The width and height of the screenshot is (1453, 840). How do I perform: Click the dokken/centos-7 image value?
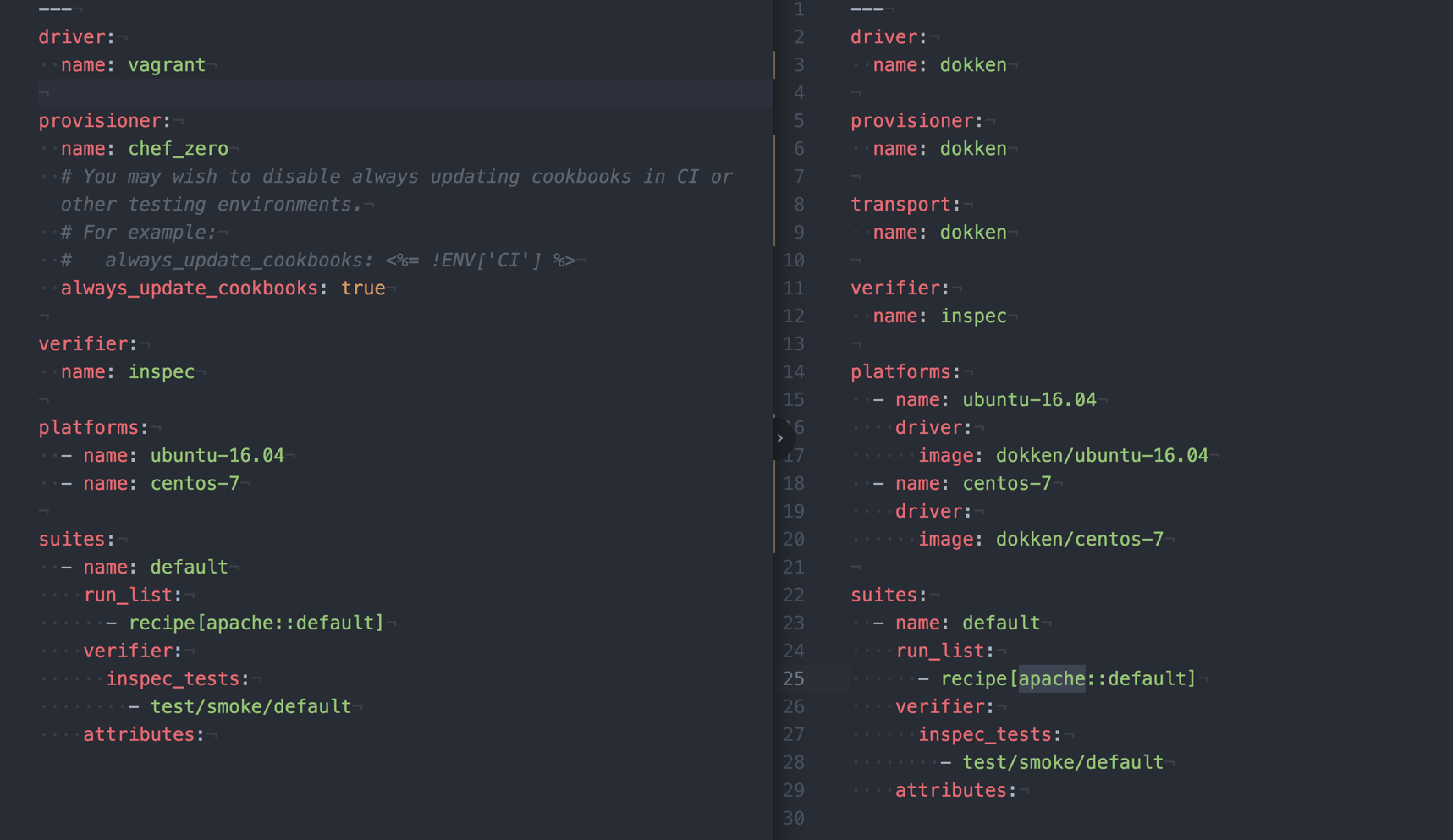point(1080,539)
